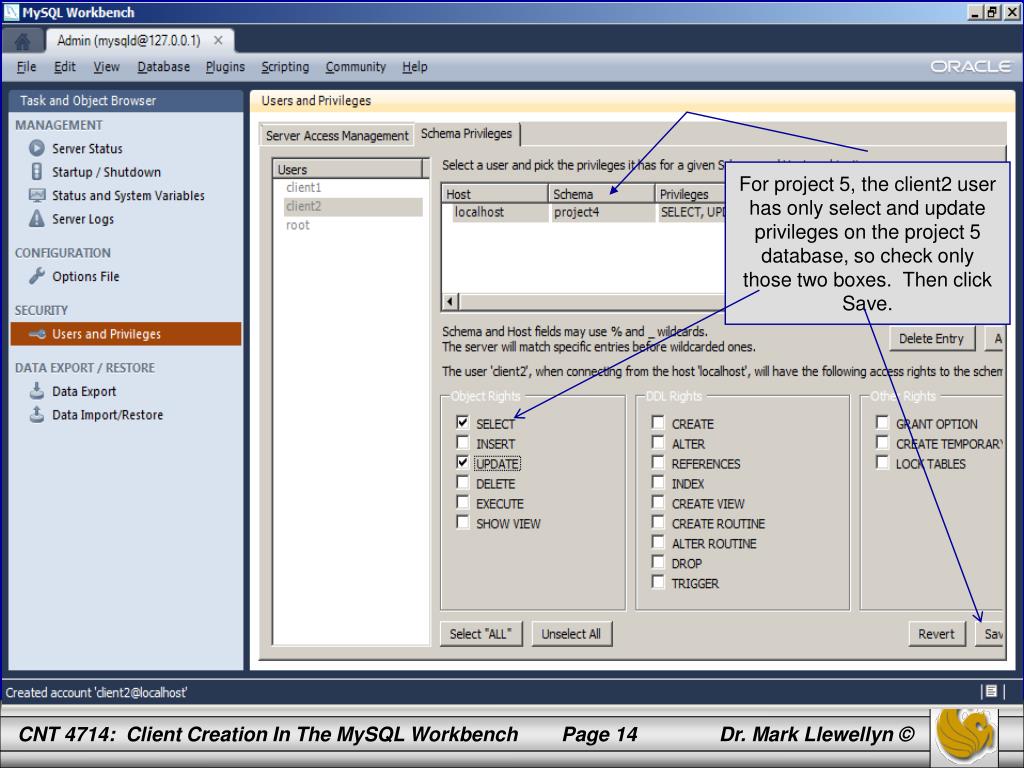Click the MySQL Workbench title bar icon
The width and height of the screenshot is (1024, 768).
point(11,12)
